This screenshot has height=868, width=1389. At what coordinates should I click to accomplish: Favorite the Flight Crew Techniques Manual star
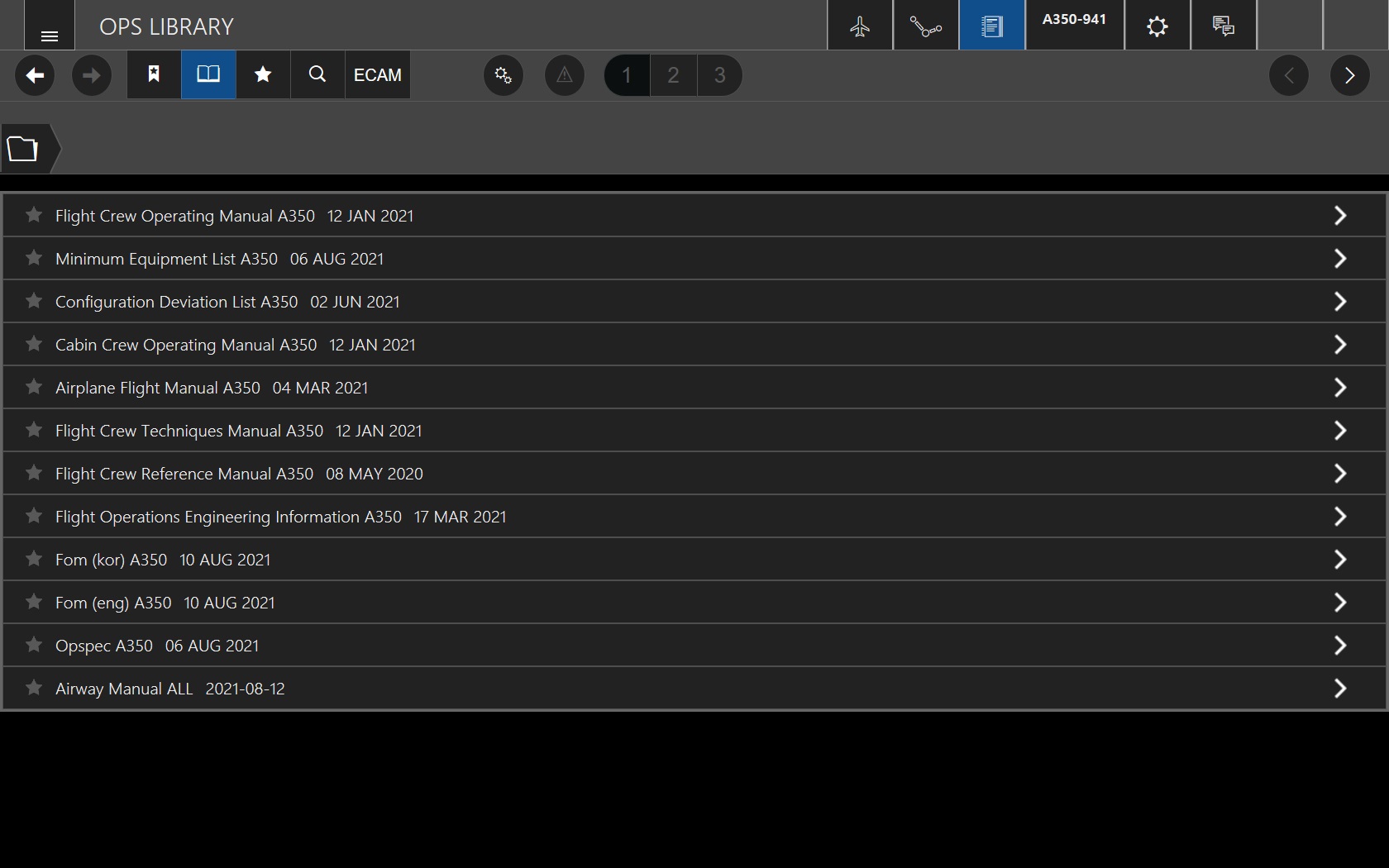tap(34, 430)
